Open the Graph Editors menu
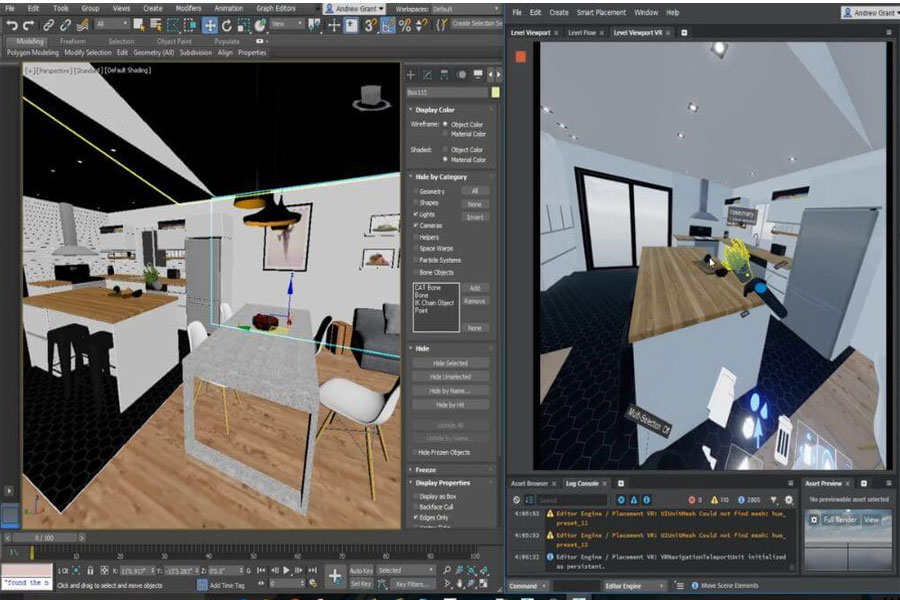The width and height of the screenshot is (900, 600). click(x=276, y=9)
